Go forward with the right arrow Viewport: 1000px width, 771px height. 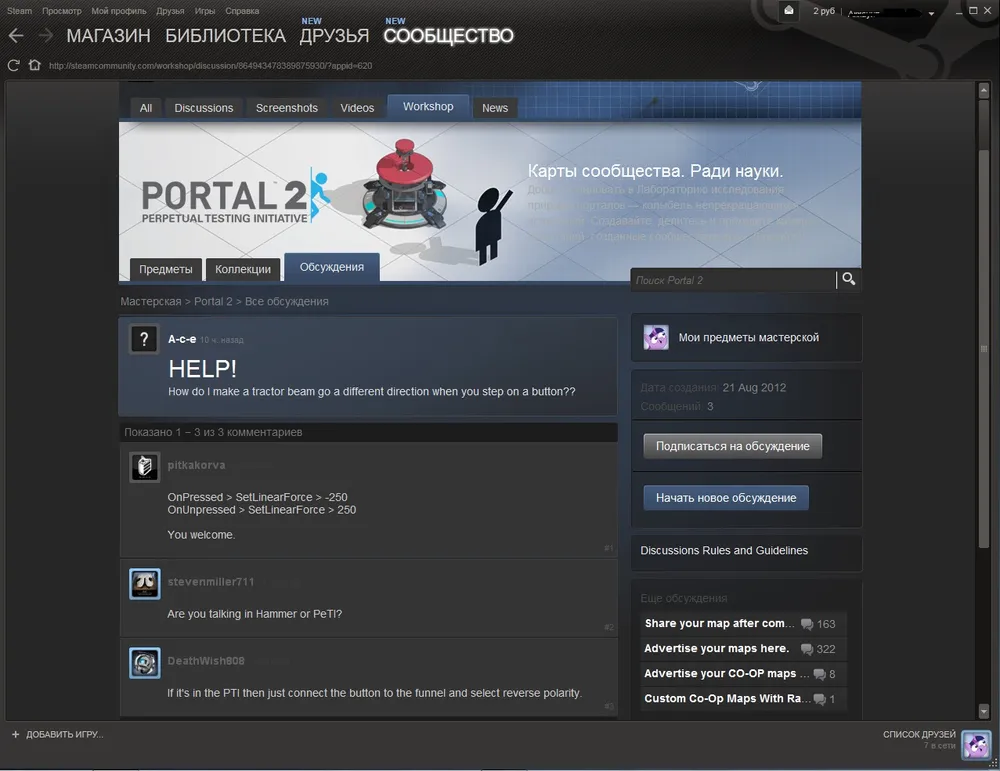(45, 36)
